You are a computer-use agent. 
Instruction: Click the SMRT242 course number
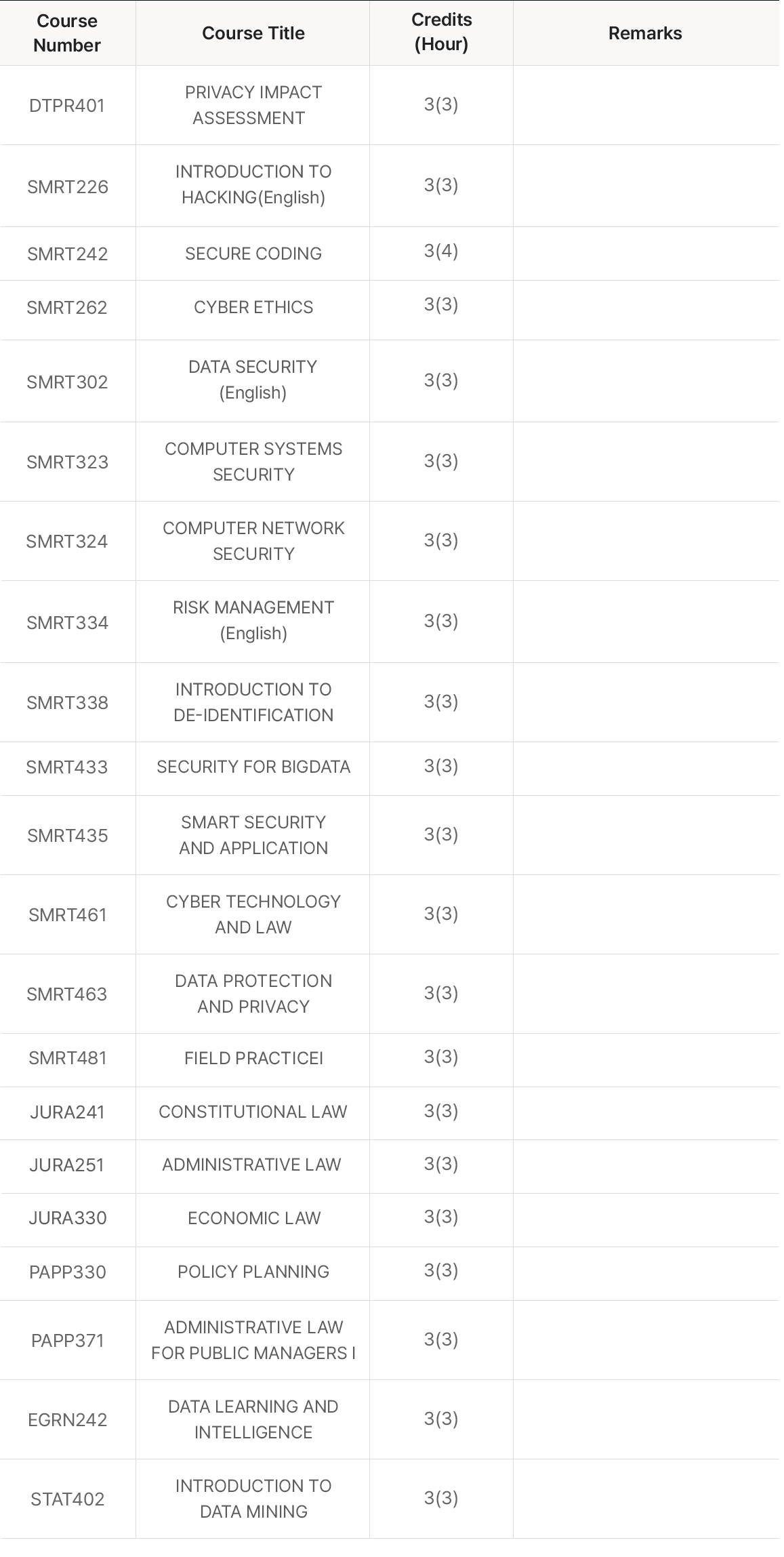67,254
